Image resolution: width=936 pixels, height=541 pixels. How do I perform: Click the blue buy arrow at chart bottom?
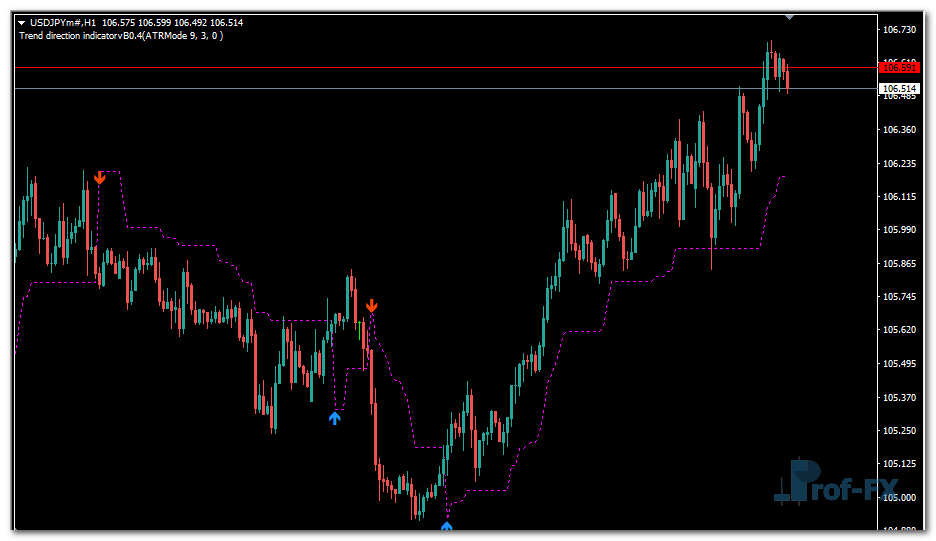coord(447,525)
